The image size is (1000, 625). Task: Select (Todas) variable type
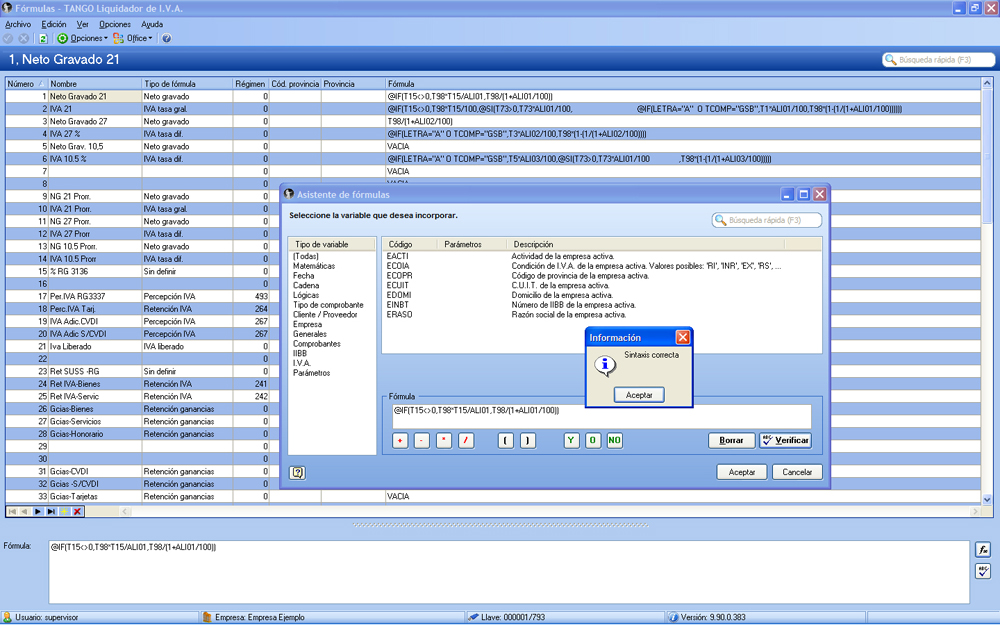[x=305, y=256]
